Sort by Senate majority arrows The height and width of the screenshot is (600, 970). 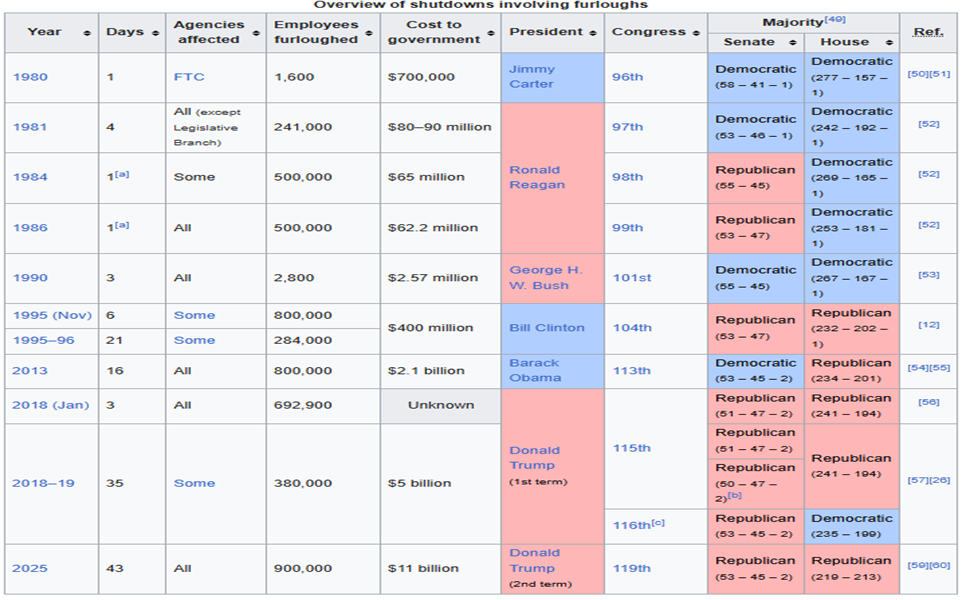tap(793, 43)
